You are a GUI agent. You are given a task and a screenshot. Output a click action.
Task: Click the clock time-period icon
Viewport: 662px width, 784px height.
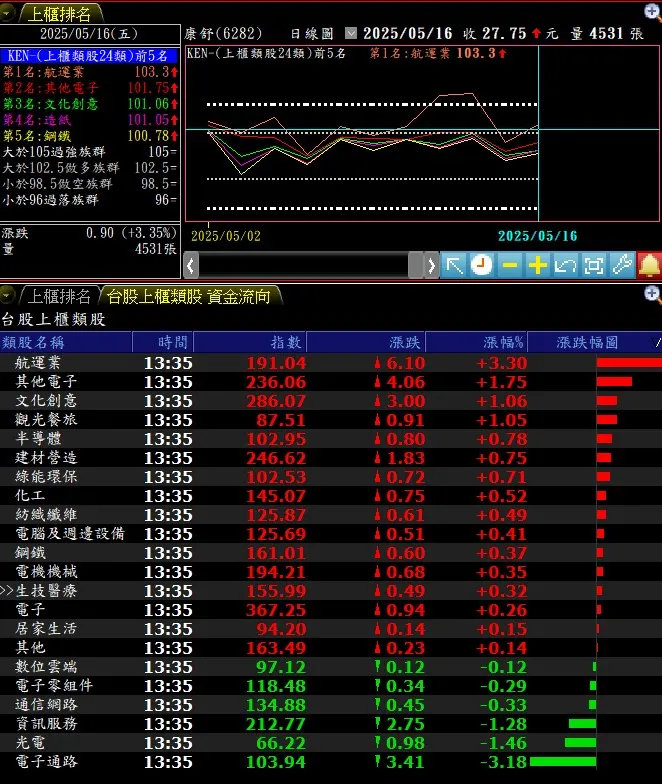pos(482,265)
